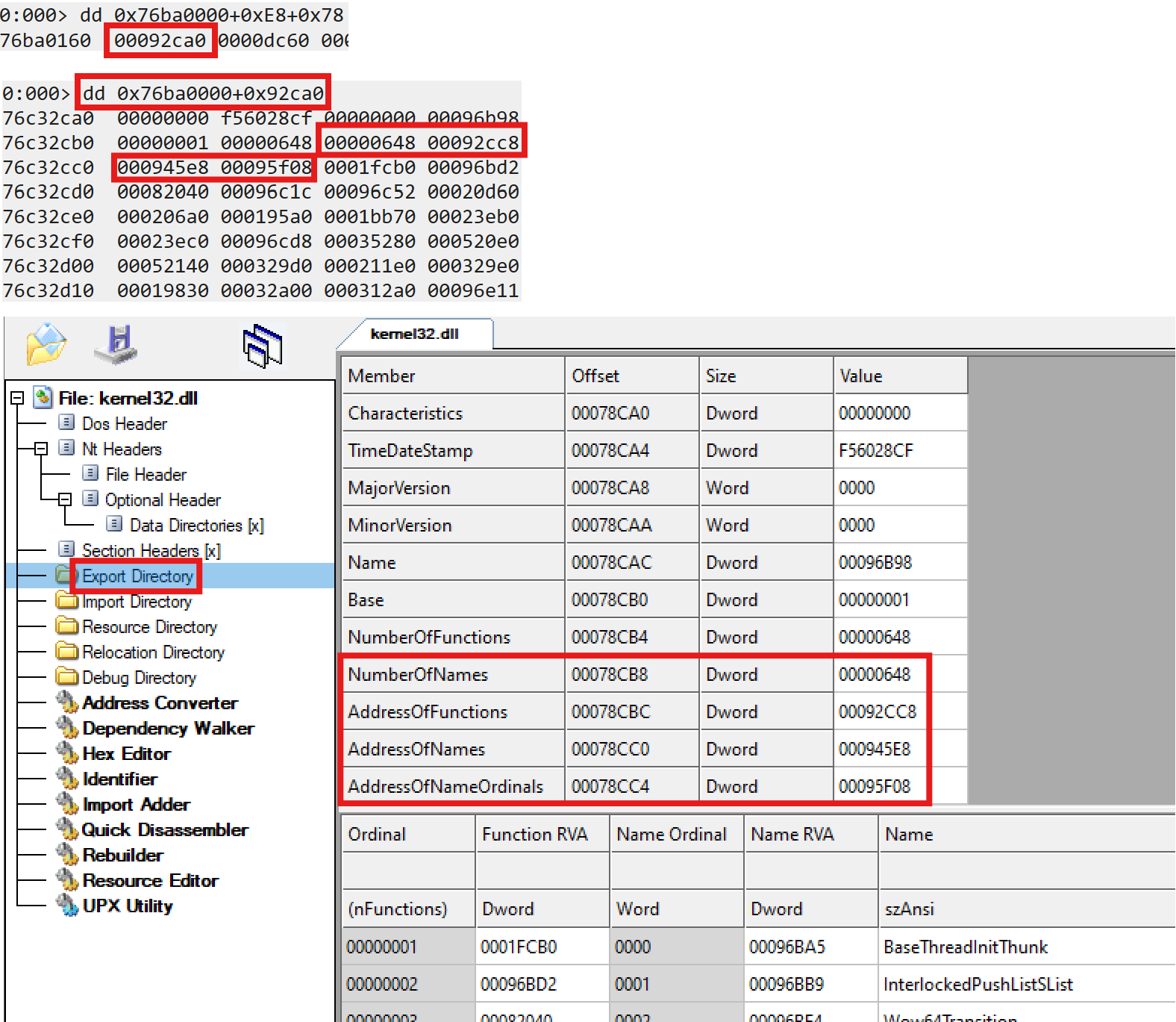Click the File Header page icon
Screen dimensions: 1176x1022
click(x=90, y=473)
